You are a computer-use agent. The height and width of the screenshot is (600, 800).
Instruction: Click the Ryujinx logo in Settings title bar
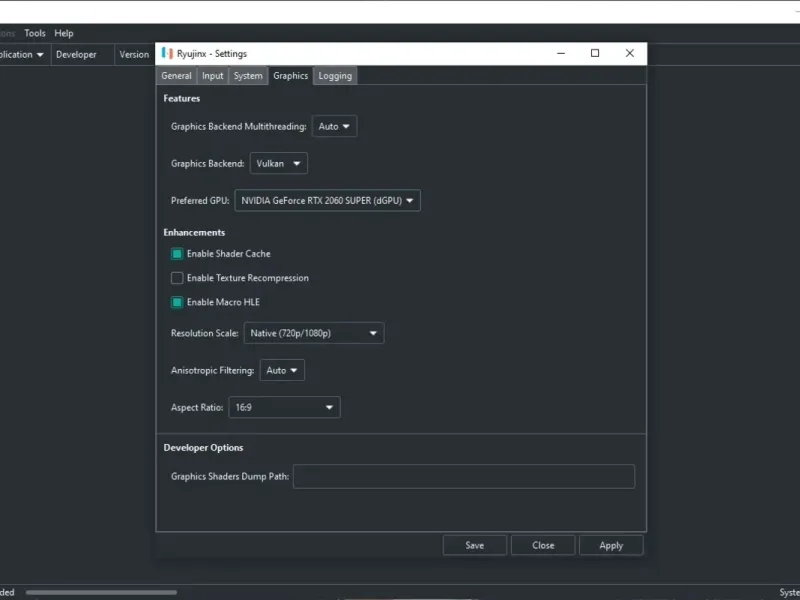(x=167, y=54)
